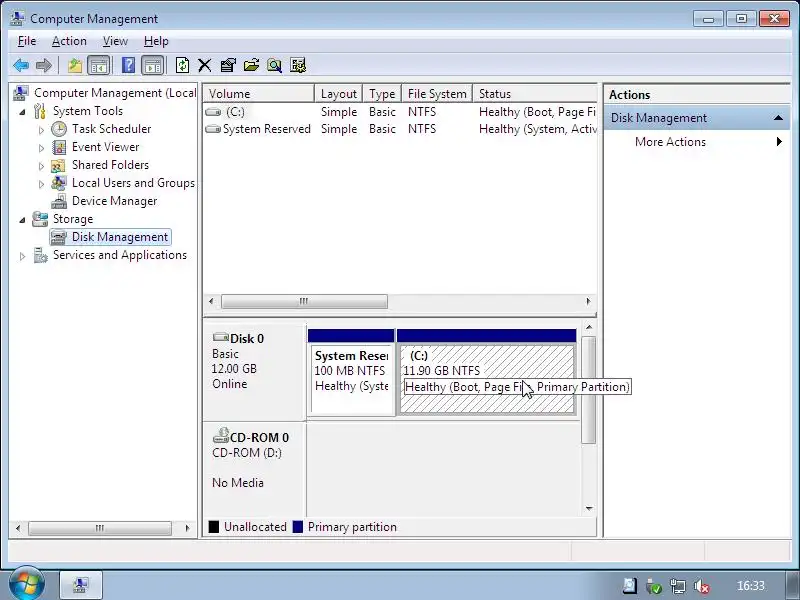The width and height of the screenshot is (800, 600).
Task: Click the Explore magnifier toolbar icon
Action: [x=274, y=65]
